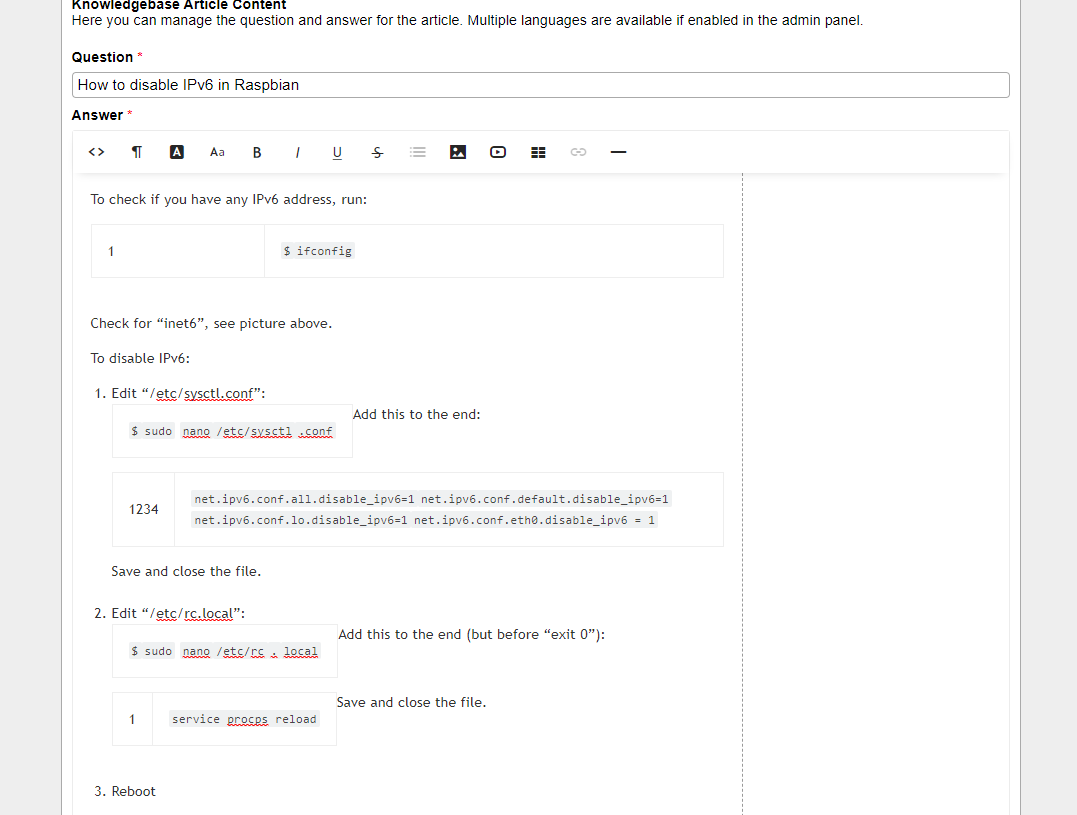
Task: Click the net.ipv6.conf sysctl code block
Action: 431,509
